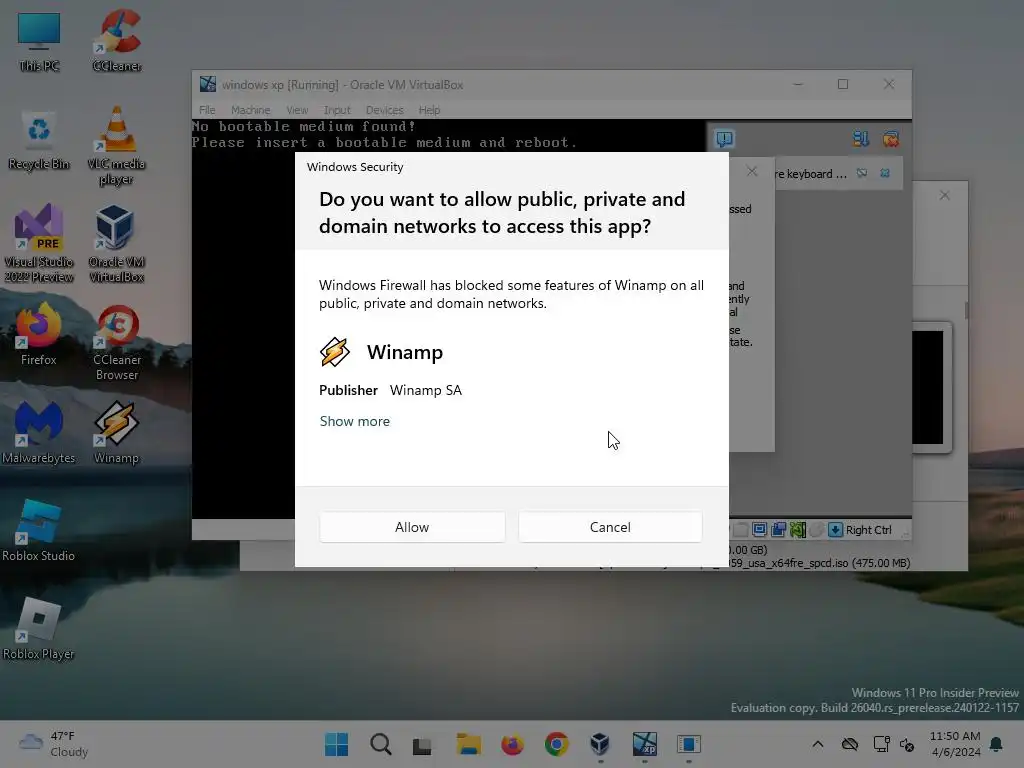Click the host key arrow icon

835,530
